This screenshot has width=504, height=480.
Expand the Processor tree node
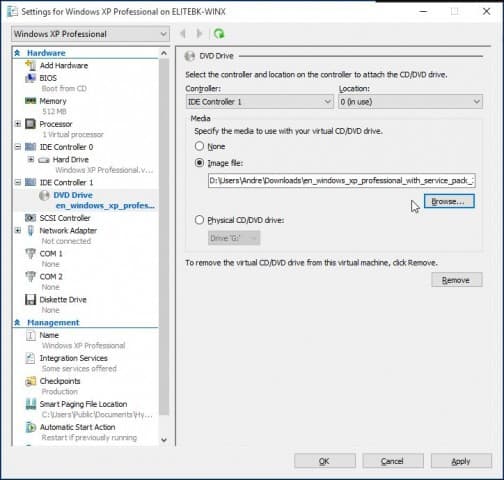pos(18,124)
